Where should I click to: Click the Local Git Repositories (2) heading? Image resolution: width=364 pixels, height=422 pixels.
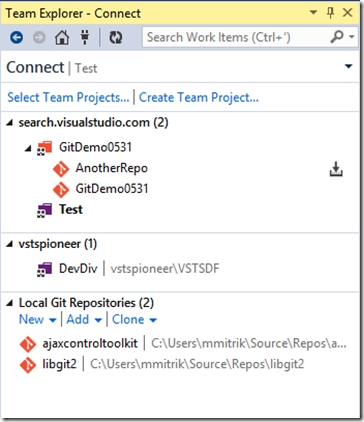click(86, 303)
